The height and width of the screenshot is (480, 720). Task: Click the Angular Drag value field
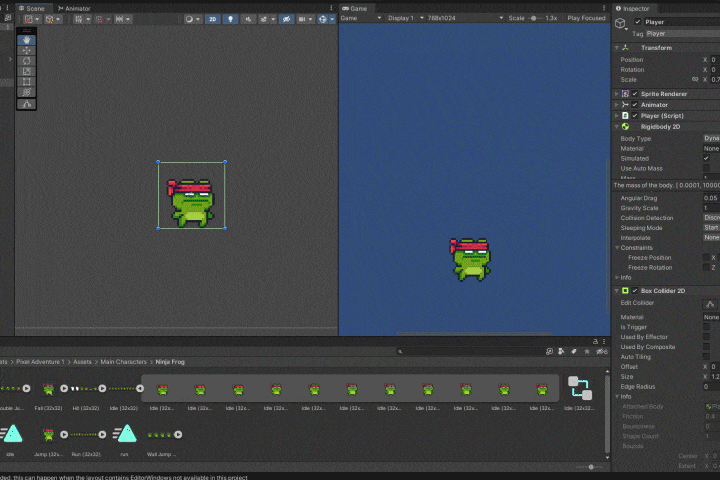click(x=711, y=198)
